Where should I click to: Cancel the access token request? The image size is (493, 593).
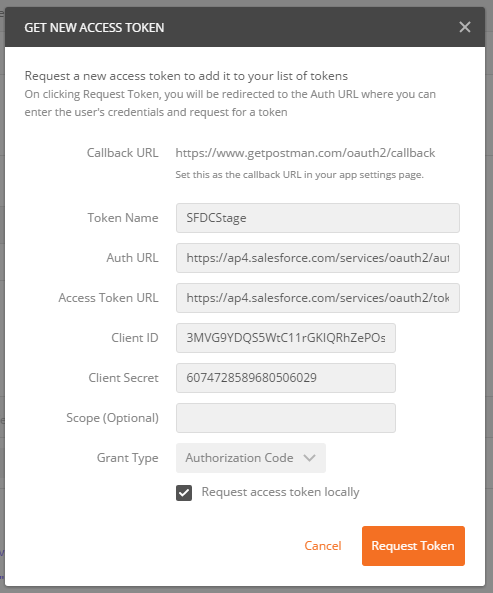point(323,546)
